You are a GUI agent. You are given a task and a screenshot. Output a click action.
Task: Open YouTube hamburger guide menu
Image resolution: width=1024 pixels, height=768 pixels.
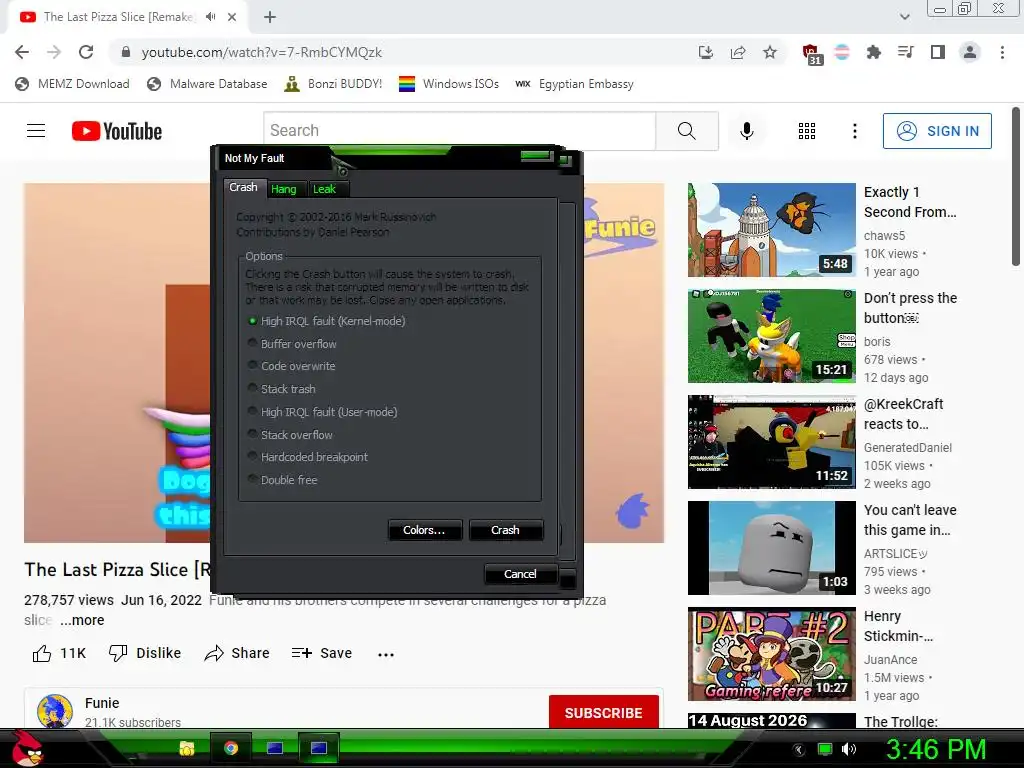tap(36, 131)
